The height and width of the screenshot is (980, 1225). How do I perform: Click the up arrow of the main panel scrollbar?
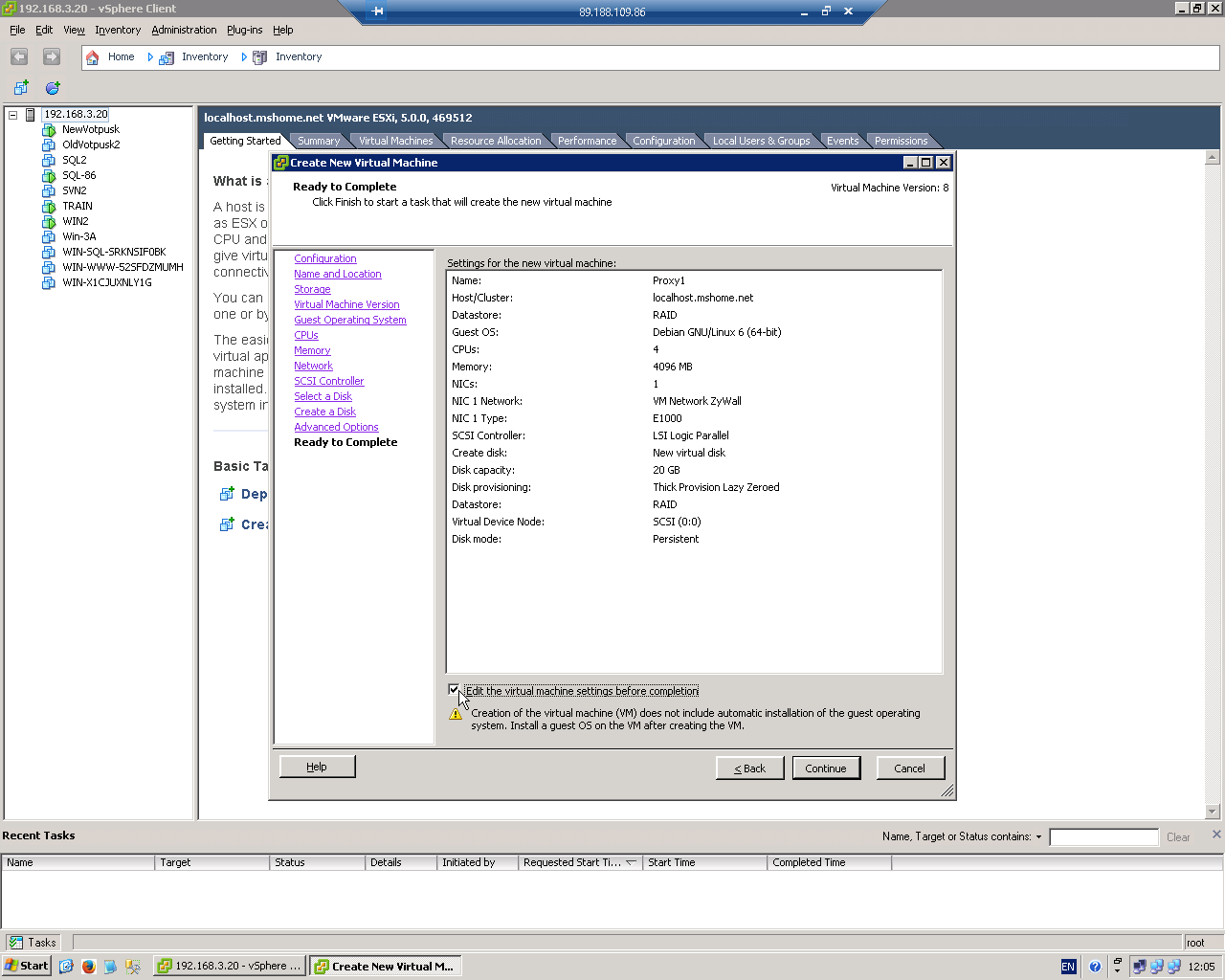[x=1213, y=157]
